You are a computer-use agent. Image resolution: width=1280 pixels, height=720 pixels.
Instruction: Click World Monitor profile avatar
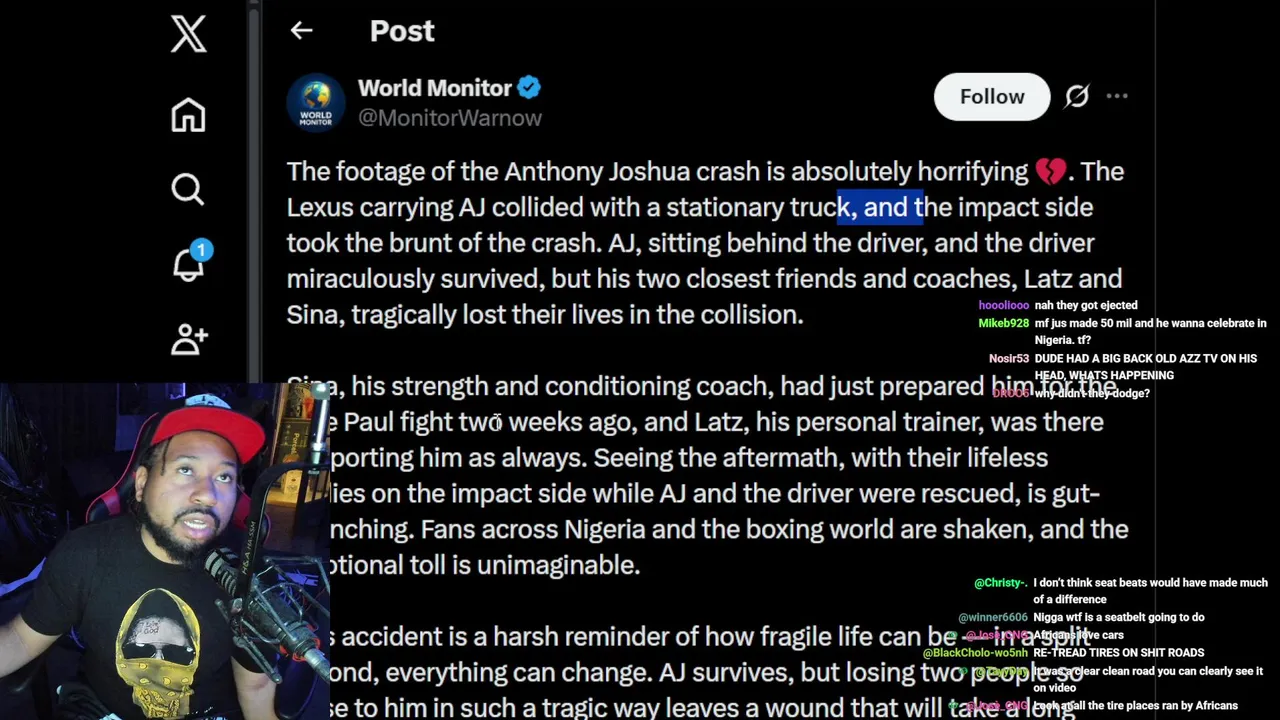coord(316,102)
